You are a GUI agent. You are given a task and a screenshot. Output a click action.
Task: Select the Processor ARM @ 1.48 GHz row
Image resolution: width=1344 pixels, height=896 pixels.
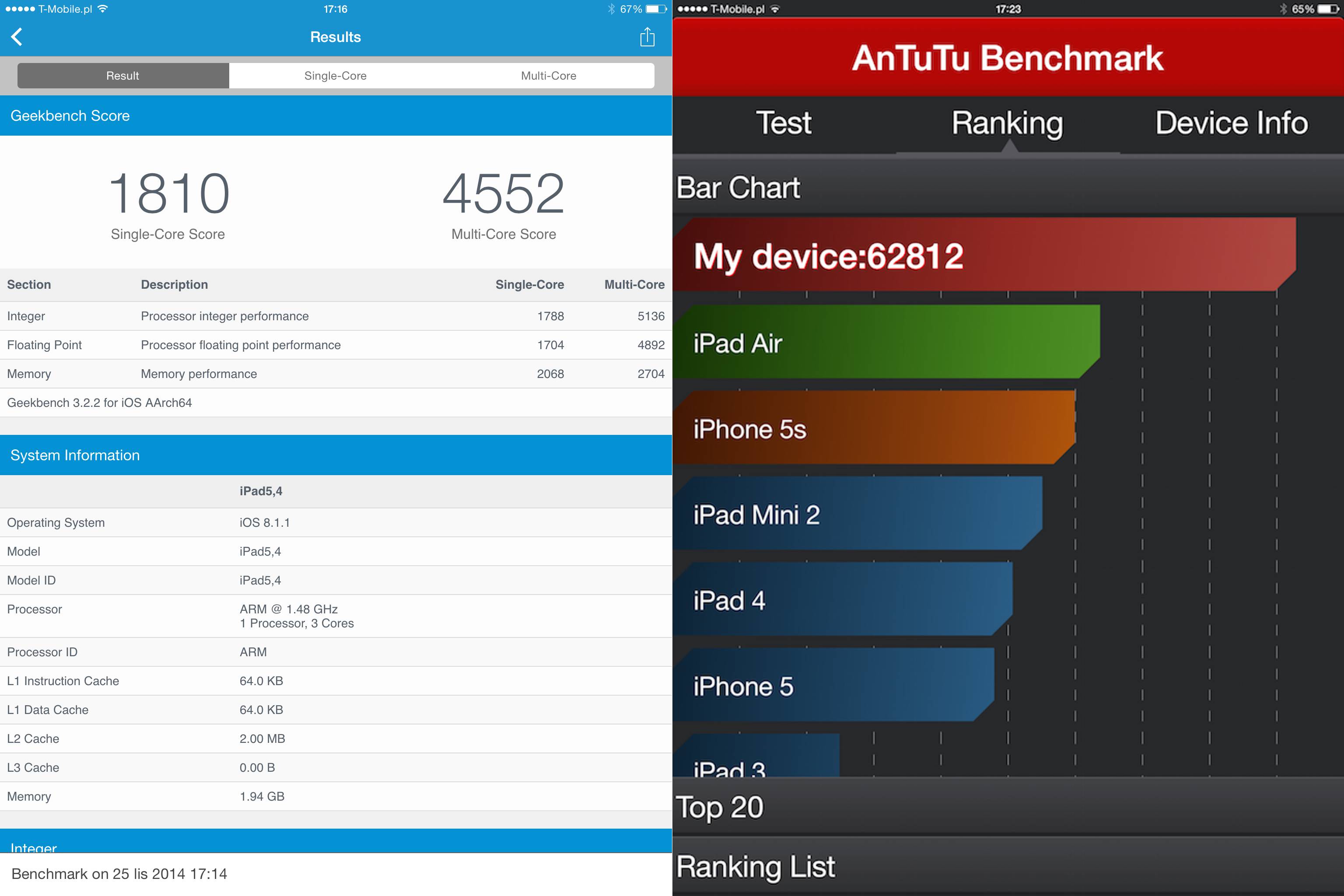point(336,616)
